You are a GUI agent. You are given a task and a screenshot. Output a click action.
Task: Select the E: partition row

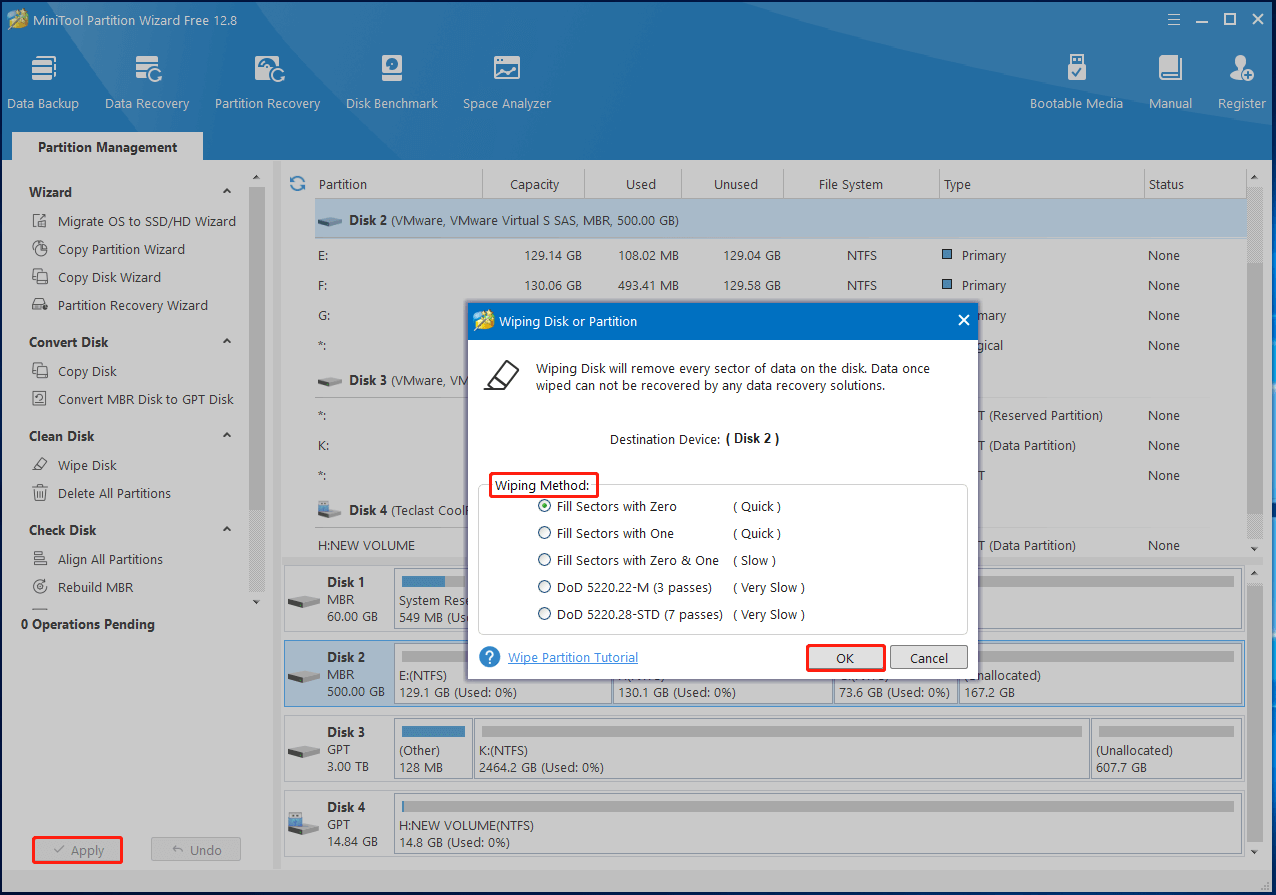pos(780,255)
